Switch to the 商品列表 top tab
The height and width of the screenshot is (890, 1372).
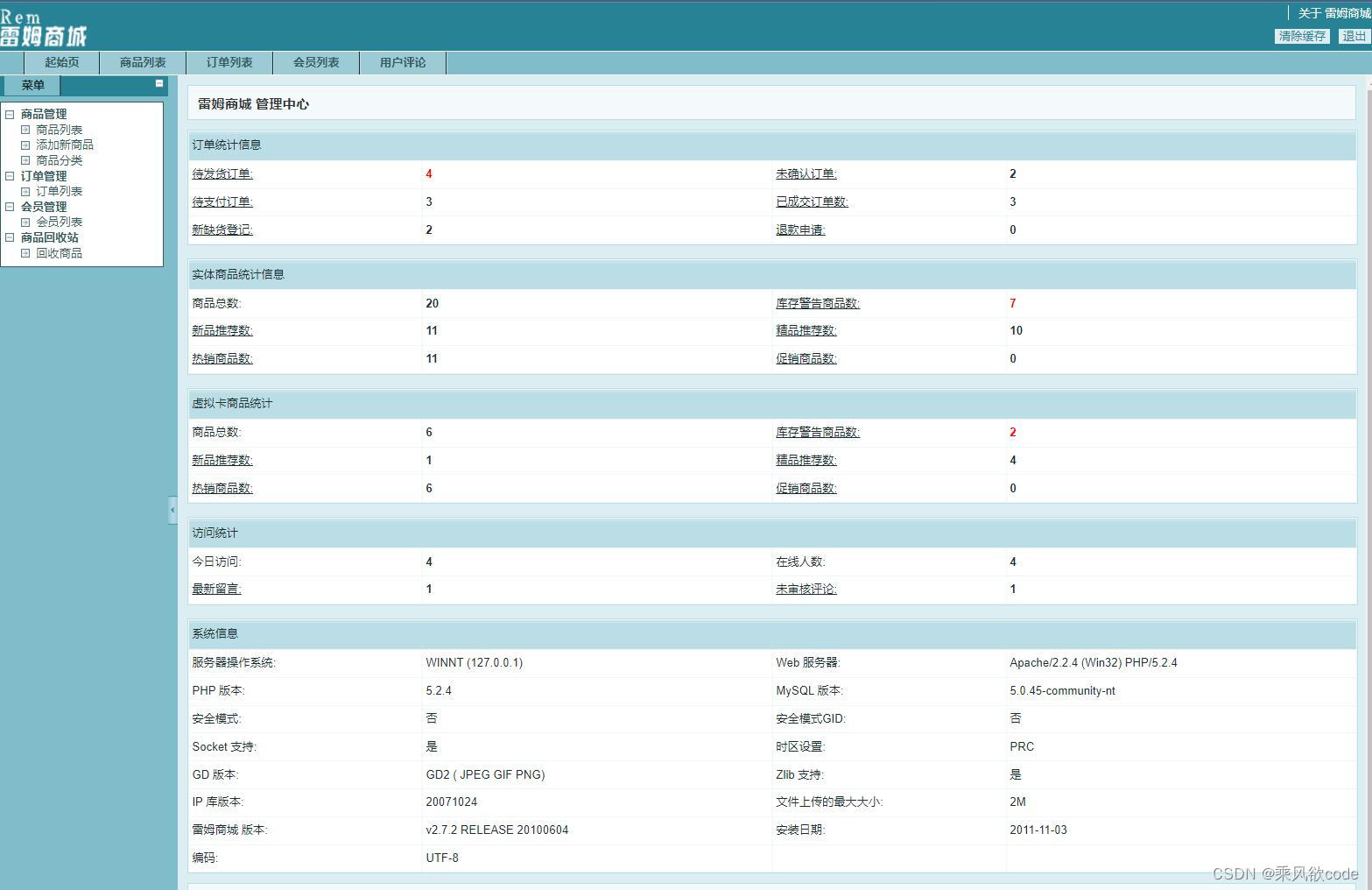(143, 62)
